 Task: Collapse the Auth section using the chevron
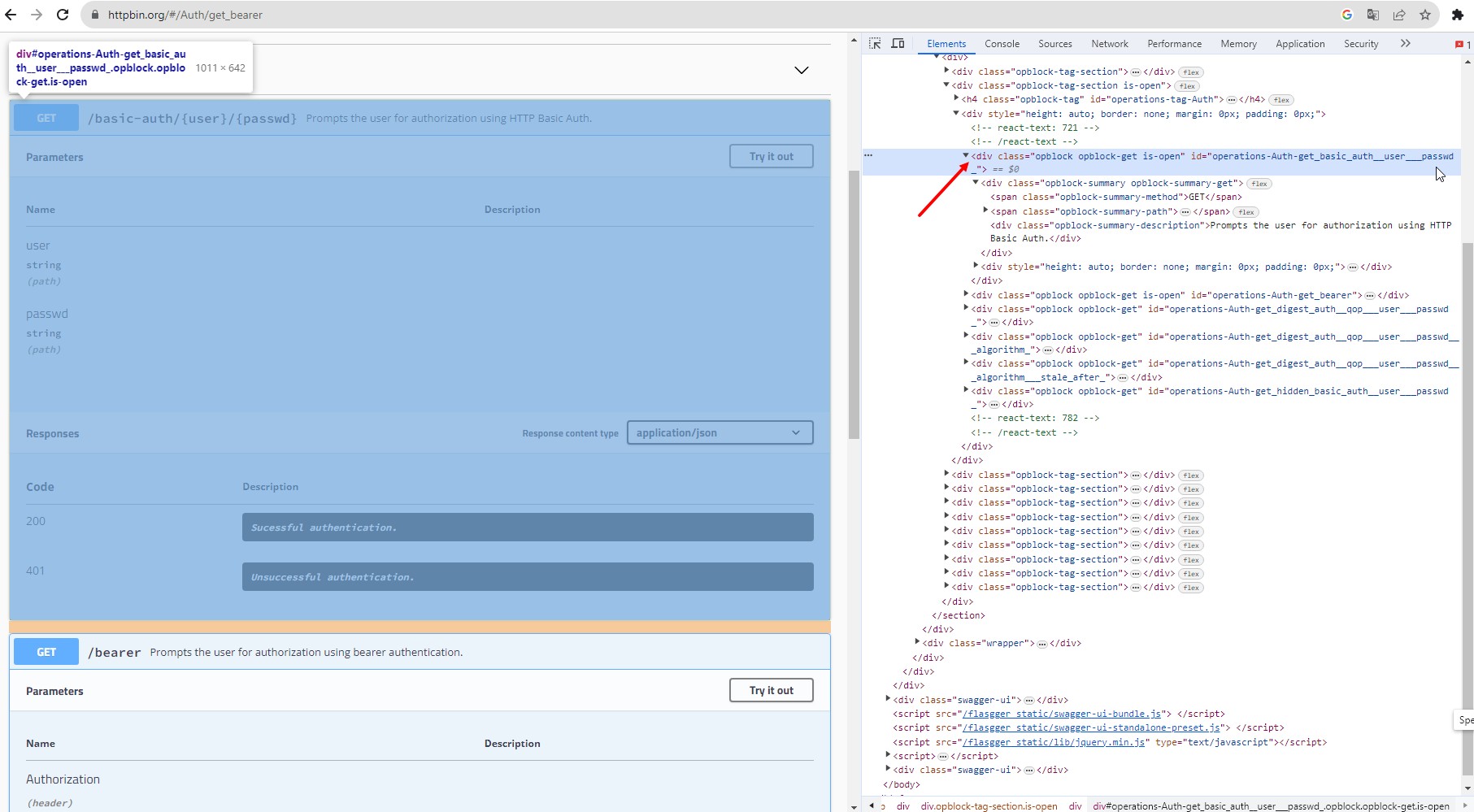pyautogui.click(x=801, y=70)
